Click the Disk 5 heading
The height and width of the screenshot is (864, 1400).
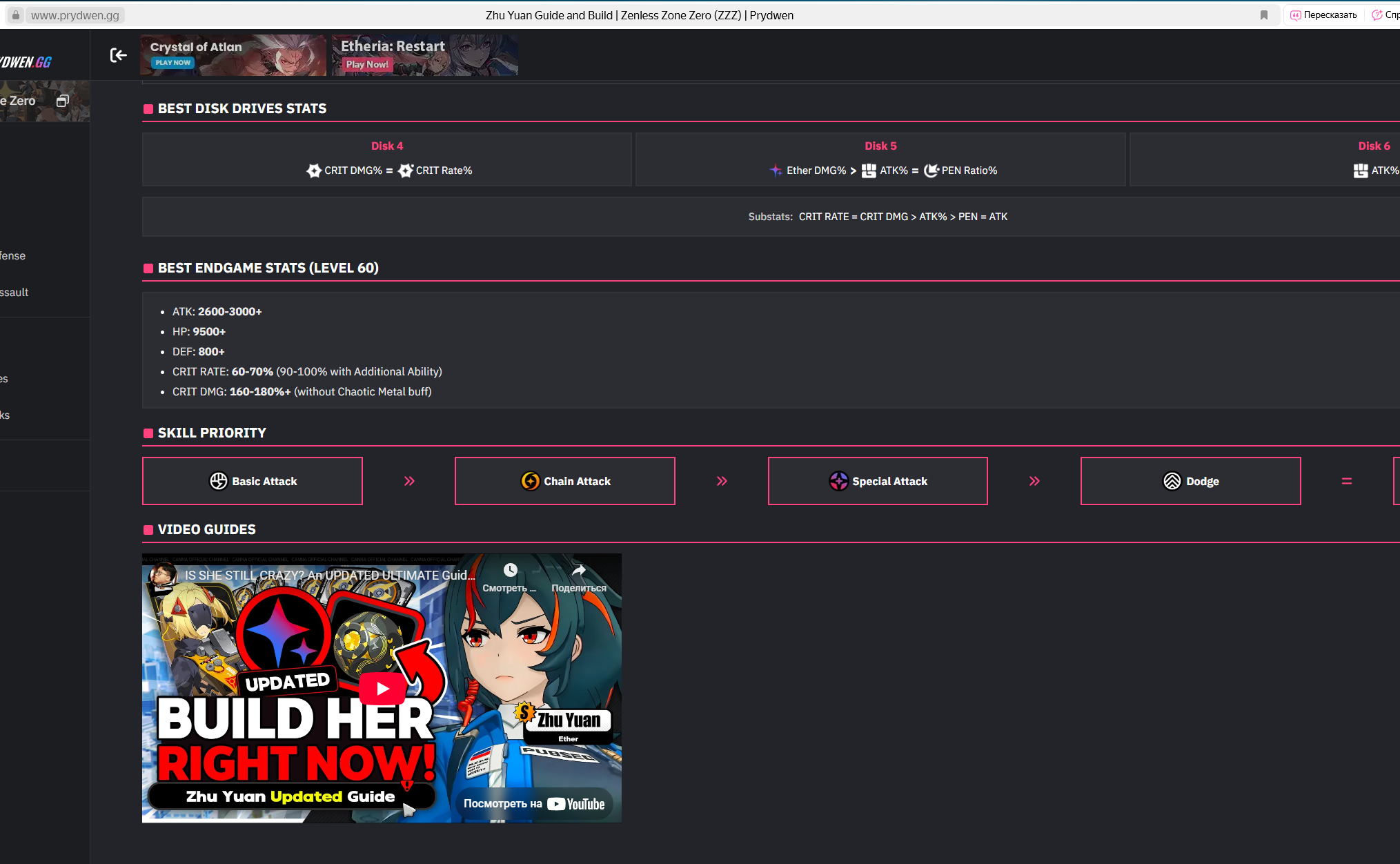click(x=880, y=146)
